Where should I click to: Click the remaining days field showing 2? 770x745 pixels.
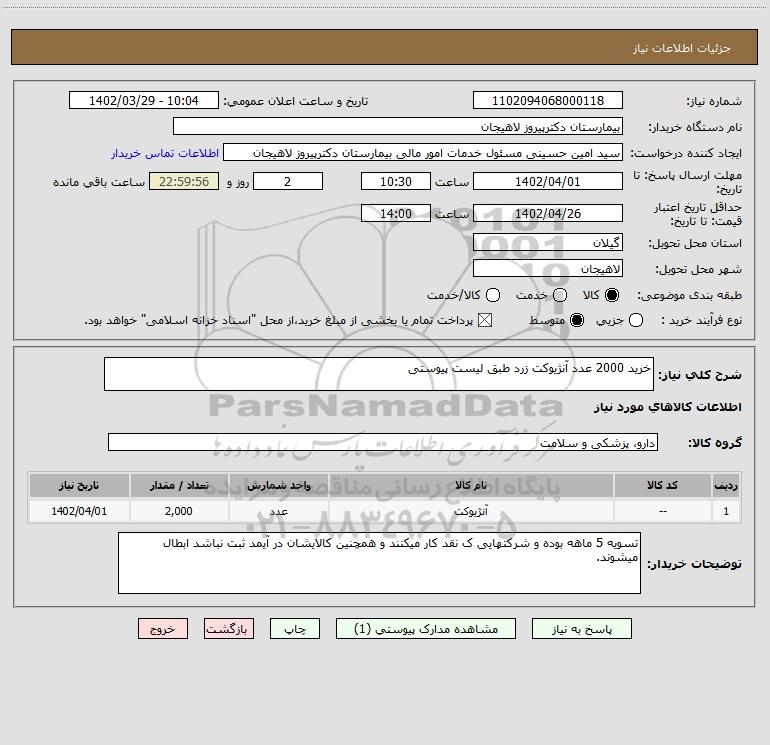tap(288, 182)
